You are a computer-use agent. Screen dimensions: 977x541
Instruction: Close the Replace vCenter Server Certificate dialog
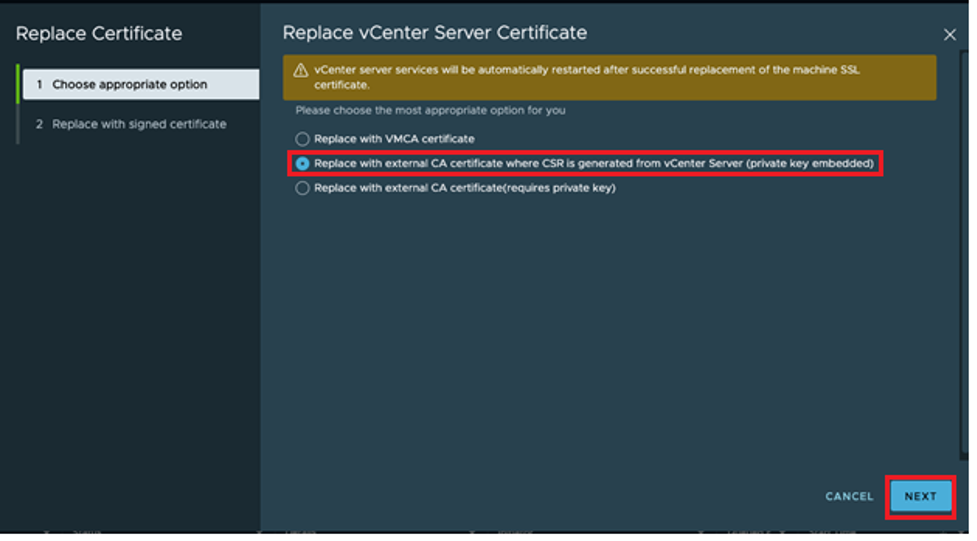coord(950,35)
